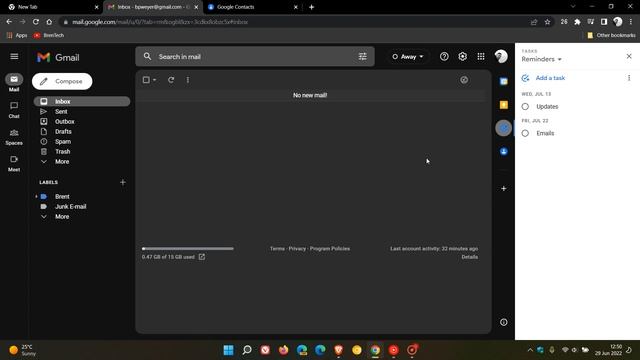
Task: Open Google Keep side panel icon
Action: point(504,105)
